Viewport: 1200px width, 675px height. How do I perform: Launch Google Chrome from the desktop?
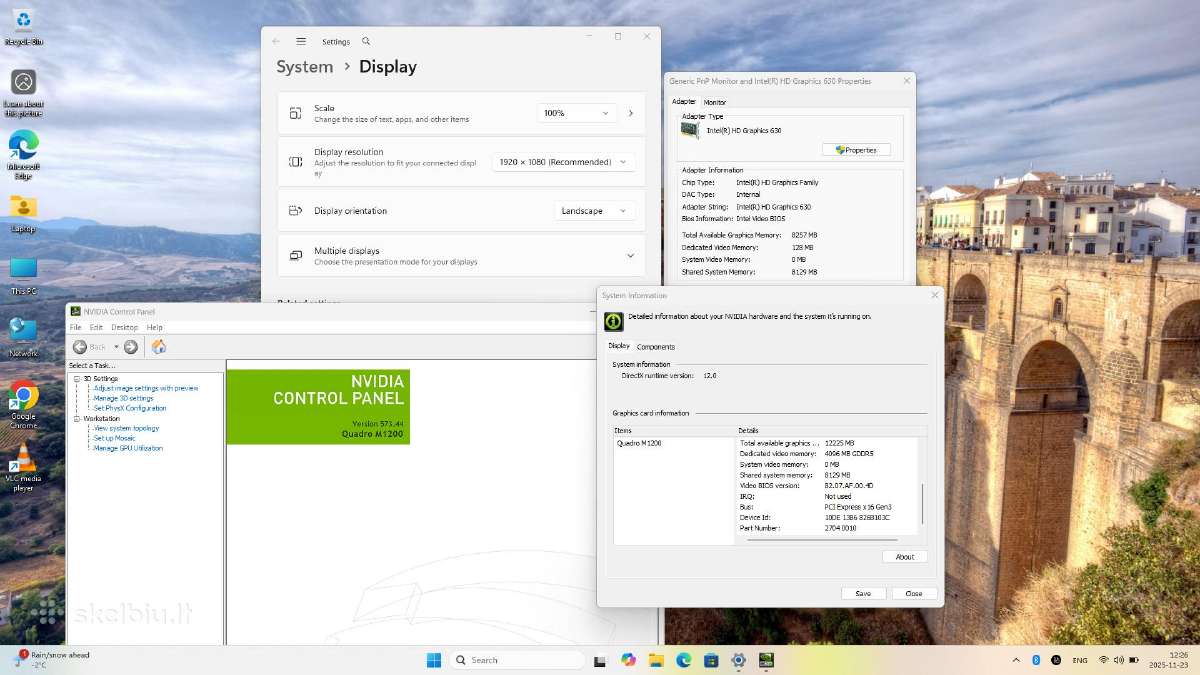click(x=23, y=403)
